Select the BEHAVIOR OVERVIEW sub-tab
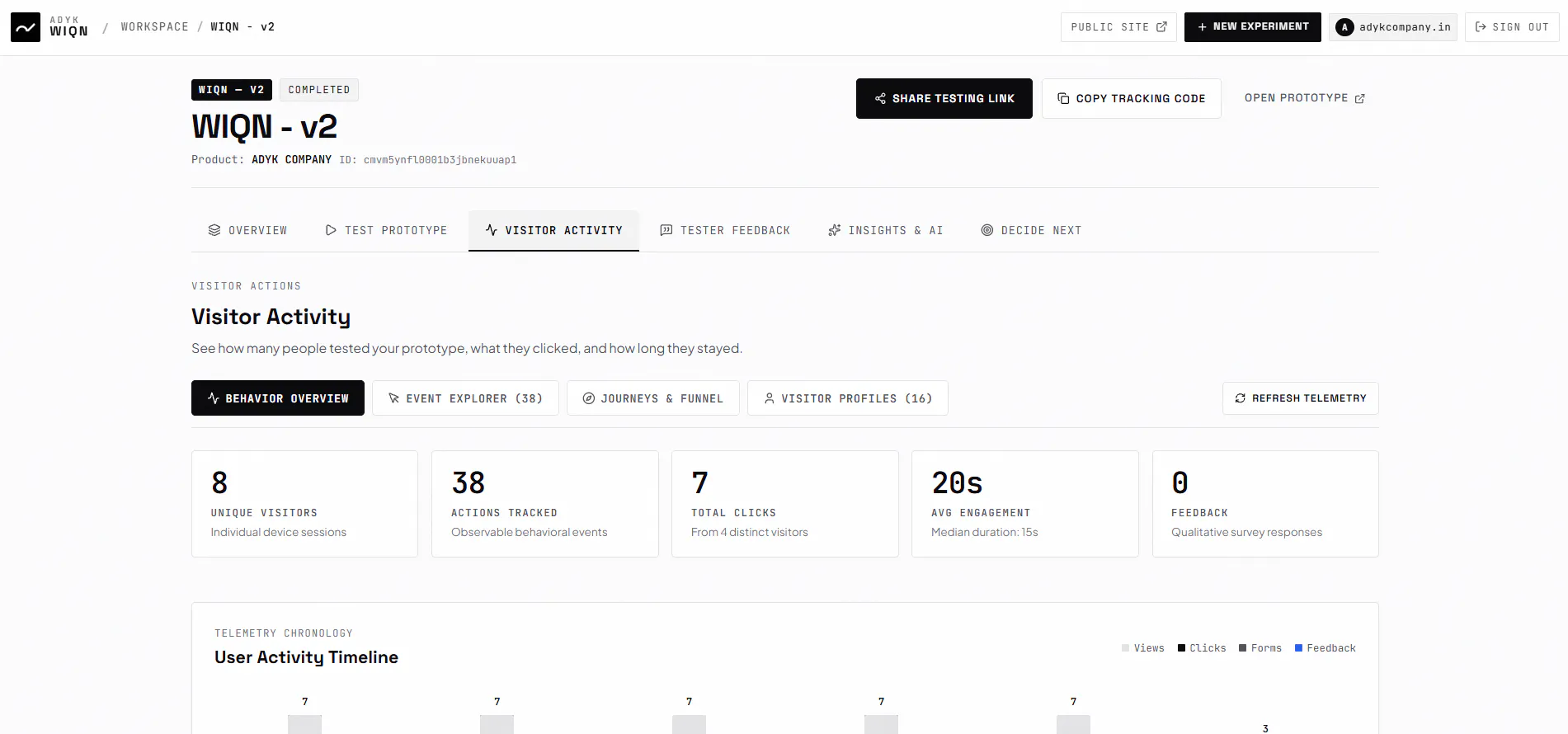1568x734 pixels. (278, 398)
